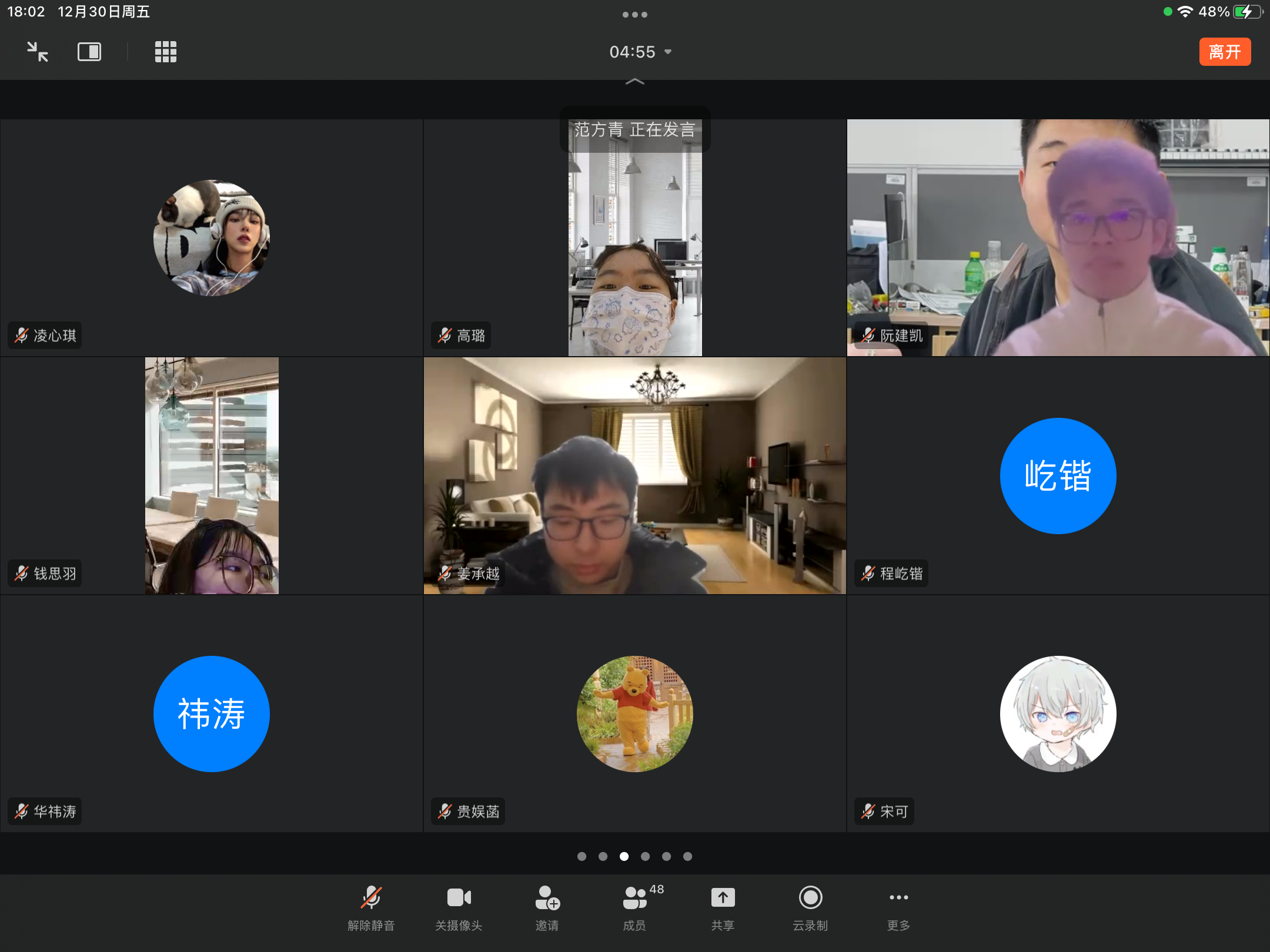Tap the battery status icon
The width and height of the screenshot is (1270, 952).
[x=1248, y=12]
